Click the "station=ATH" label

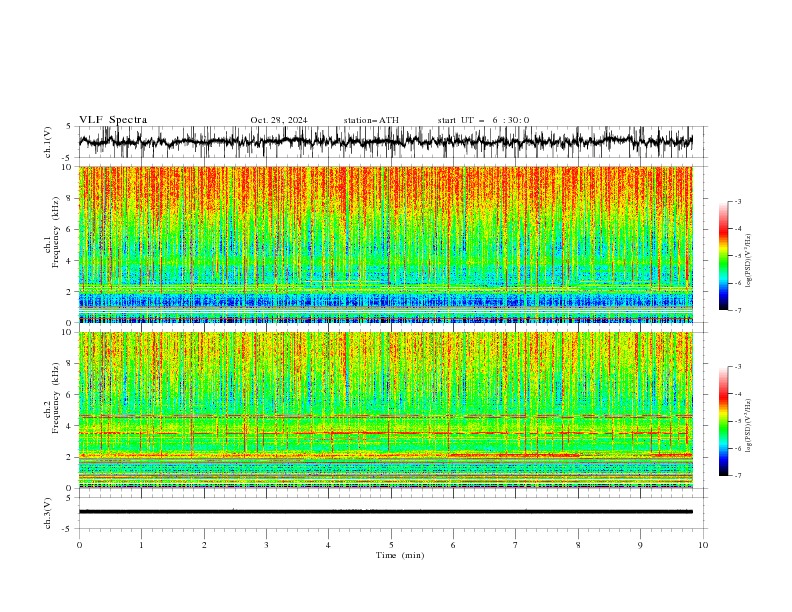point(371,120)
